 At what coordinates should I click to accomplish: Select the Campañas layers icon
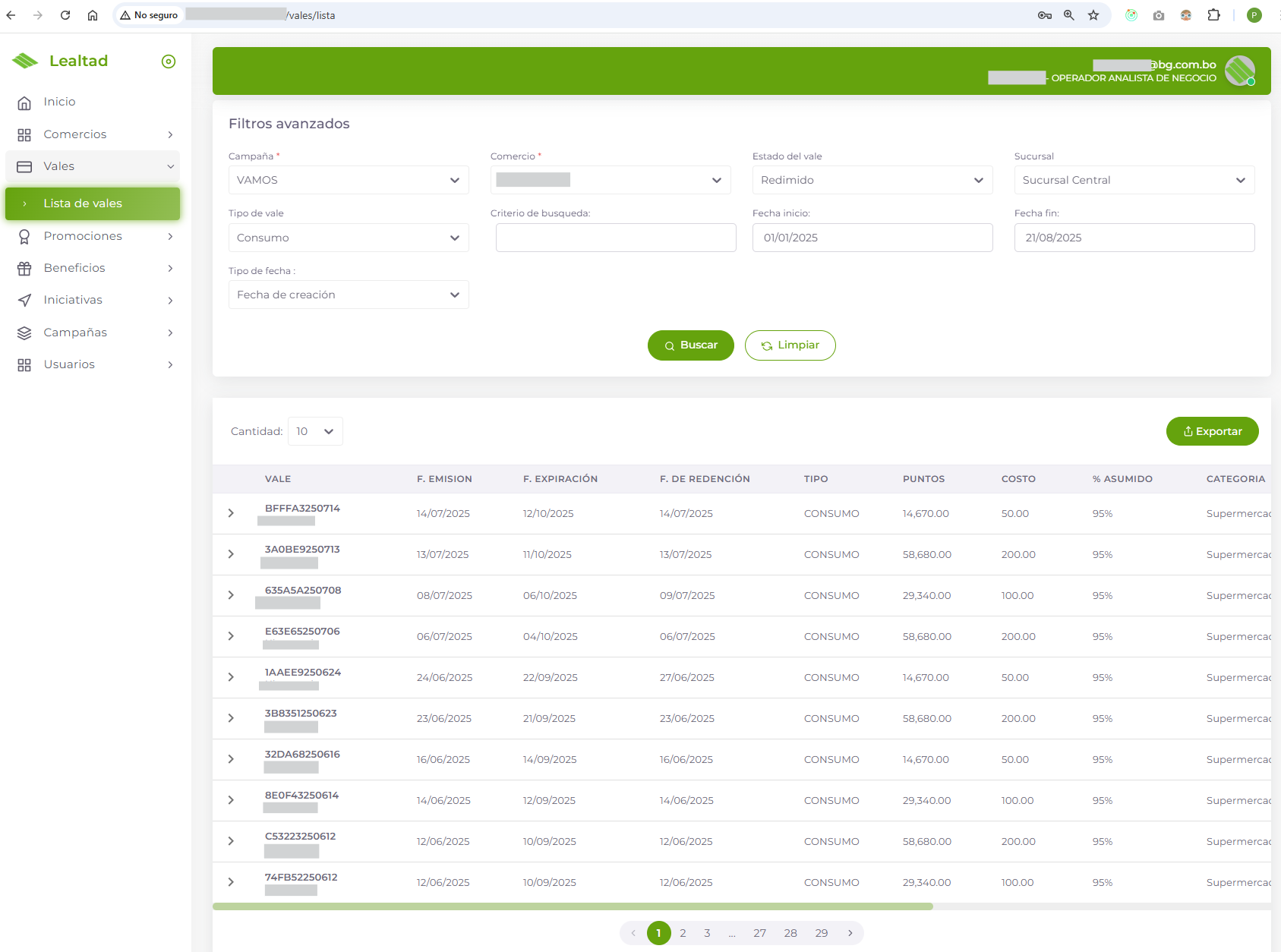tap(25, 333)
